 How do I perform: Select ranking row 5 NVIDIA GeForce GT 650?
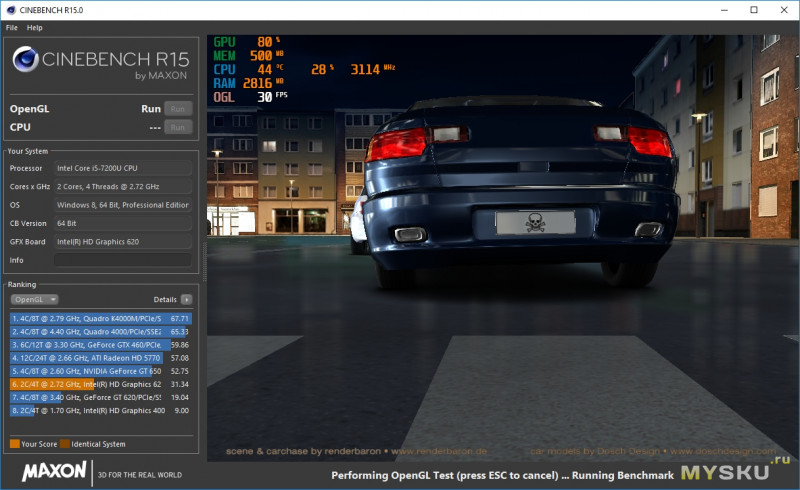(101, 371)
